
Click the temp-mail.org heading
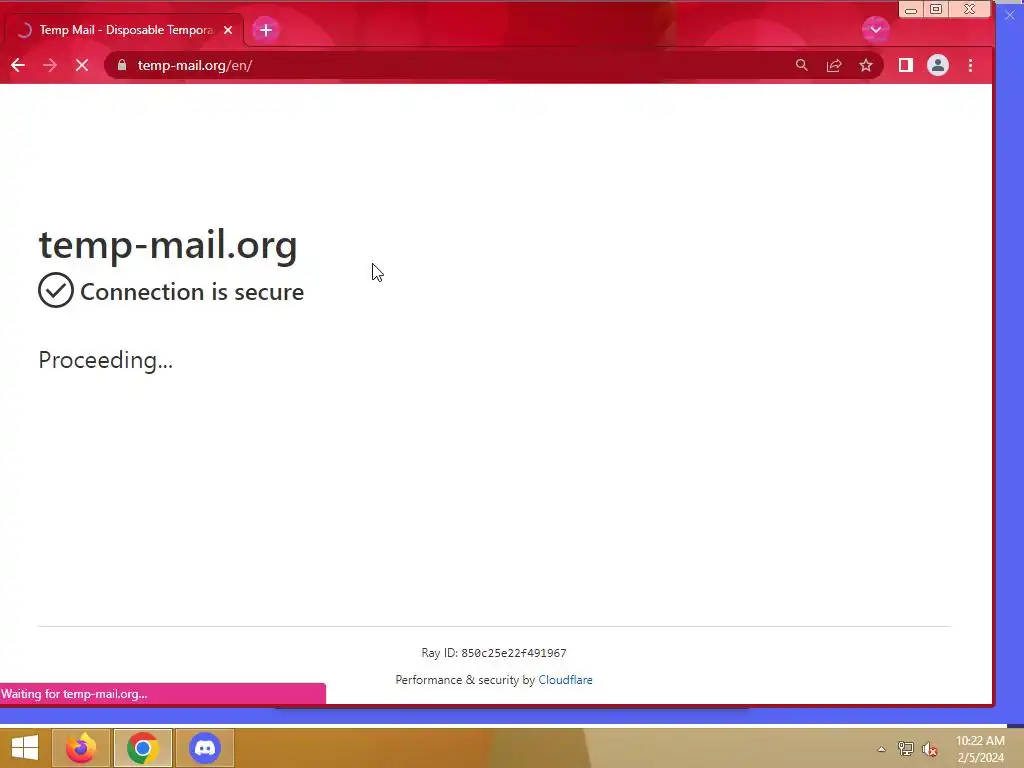coord(168,246)
